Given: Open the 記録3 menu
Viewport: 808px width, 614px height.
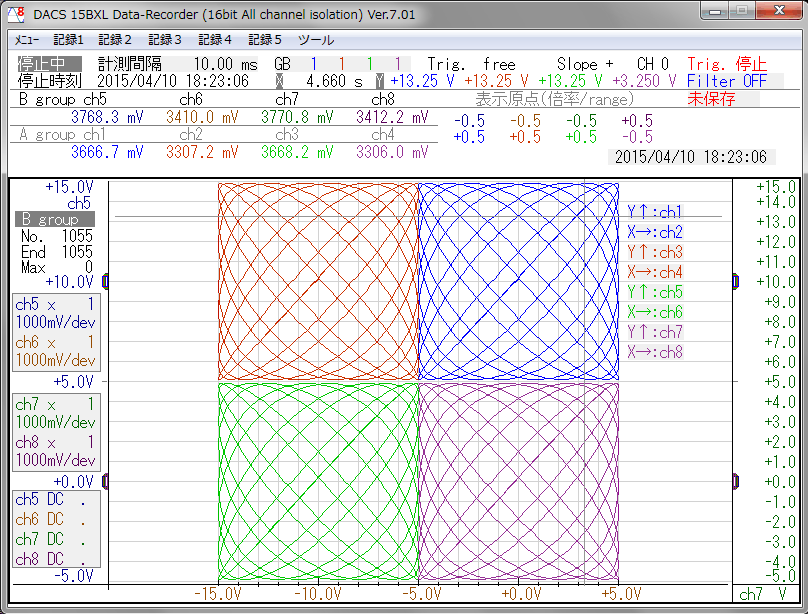Looking at the screenshot, I should (x=165, y=40).
